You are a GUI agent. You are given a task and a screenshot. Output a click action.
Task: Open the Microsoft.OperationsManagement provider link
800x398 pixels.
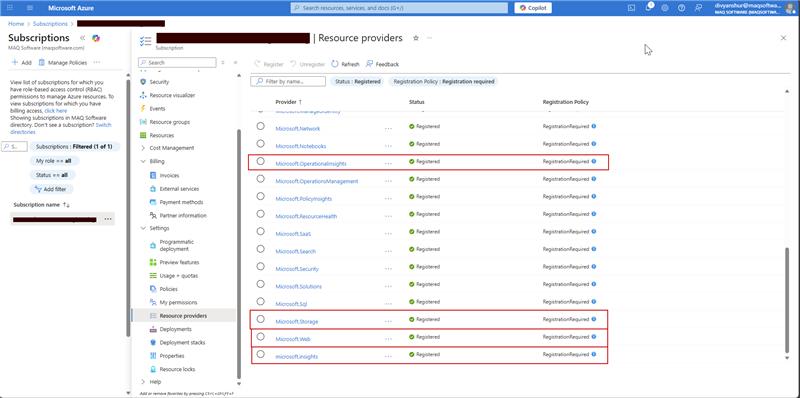coord(317,181)
